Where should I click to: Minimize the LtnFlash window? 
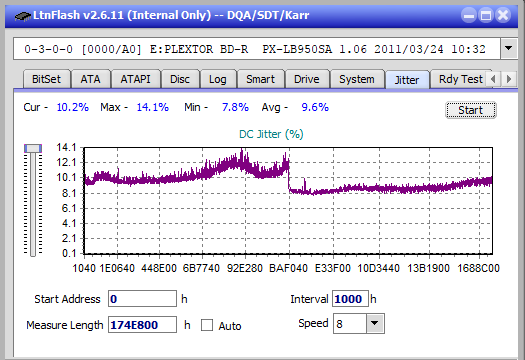(469, 15)
